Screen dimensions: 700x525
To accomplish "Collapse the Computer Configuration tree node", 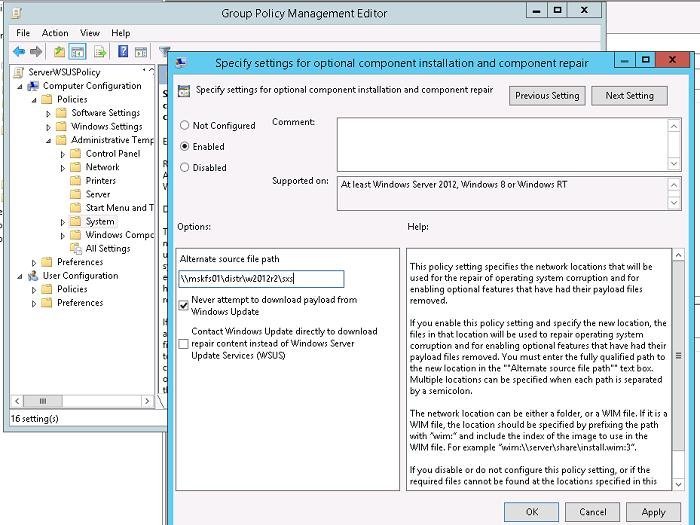I will tap(20, 87).
